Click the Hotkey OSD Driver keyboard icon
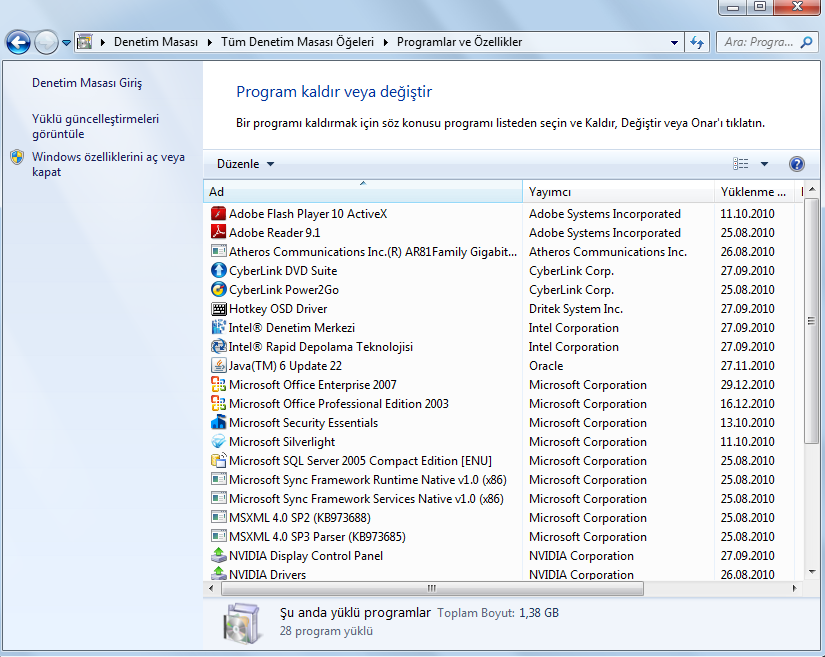Screen dimensions: 825x657 [218, 309]
